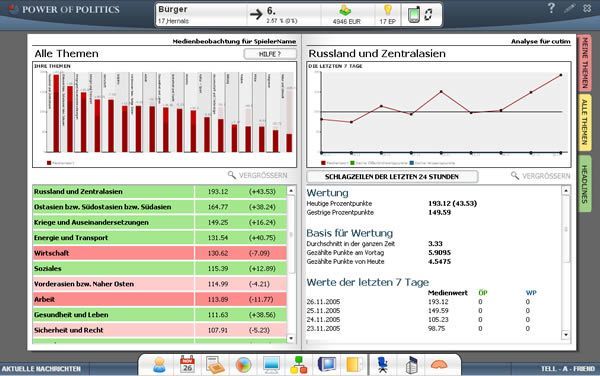Click Vergrössern under the bar chart
The width and height of the screenshot is (600, 376).
click(x=258, y=175)
